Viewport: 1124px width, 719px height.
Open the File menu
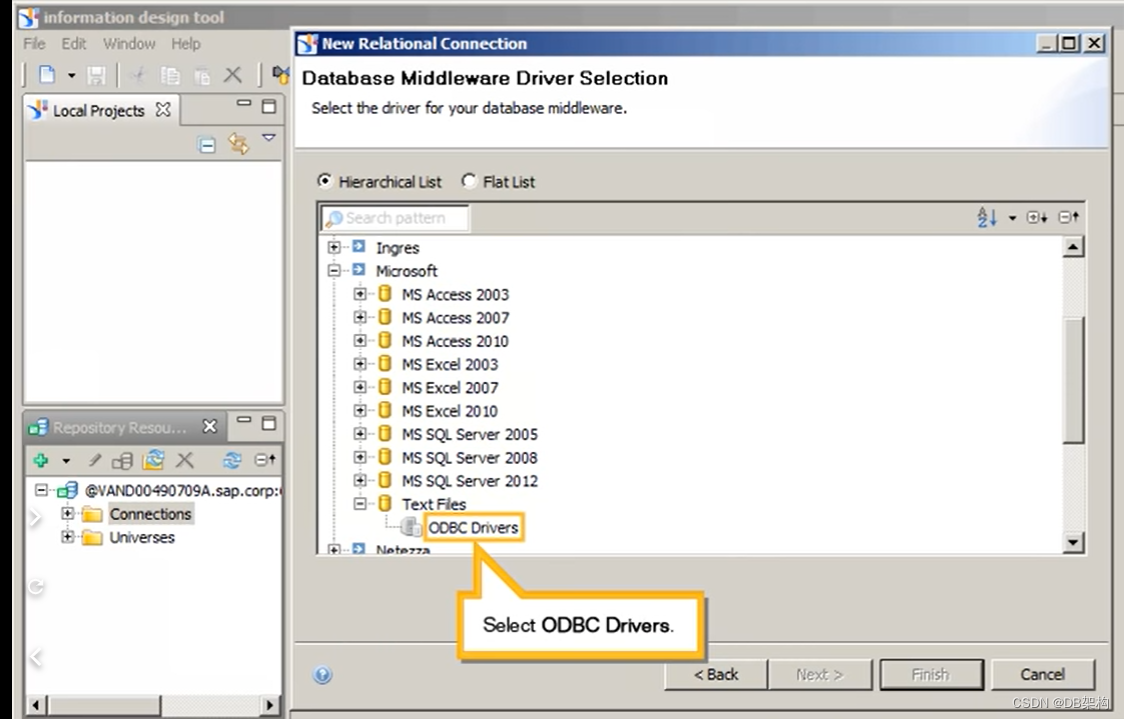pos(34,44)
